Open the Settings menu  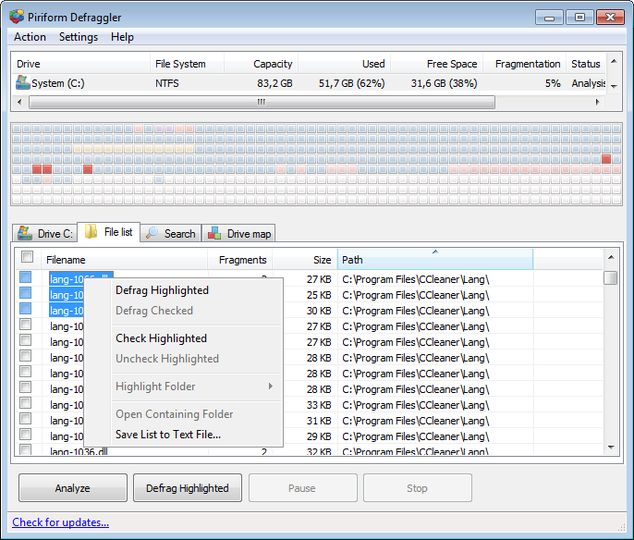(x=78, y=37)
